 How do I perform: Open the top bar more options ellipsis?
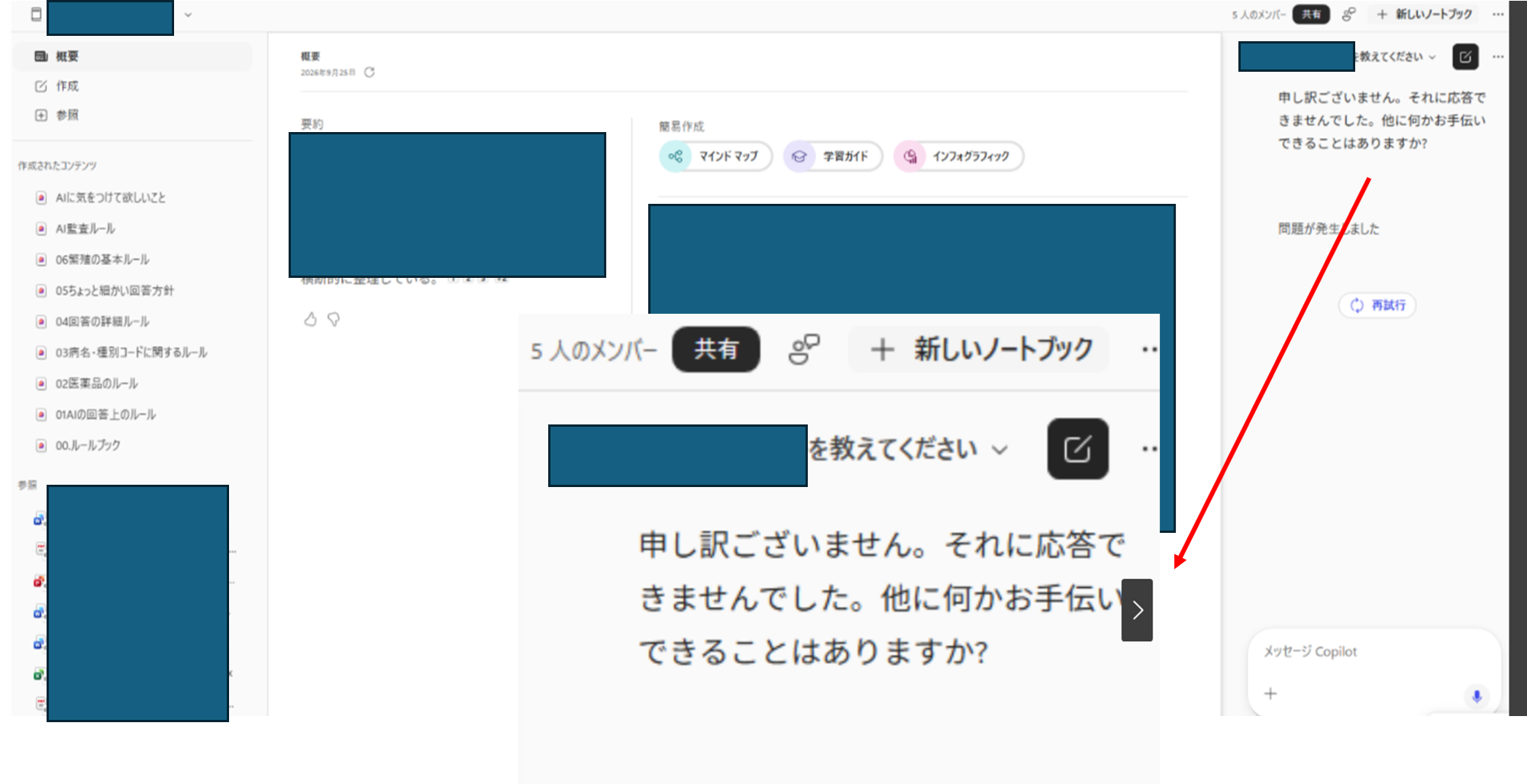1498,15
